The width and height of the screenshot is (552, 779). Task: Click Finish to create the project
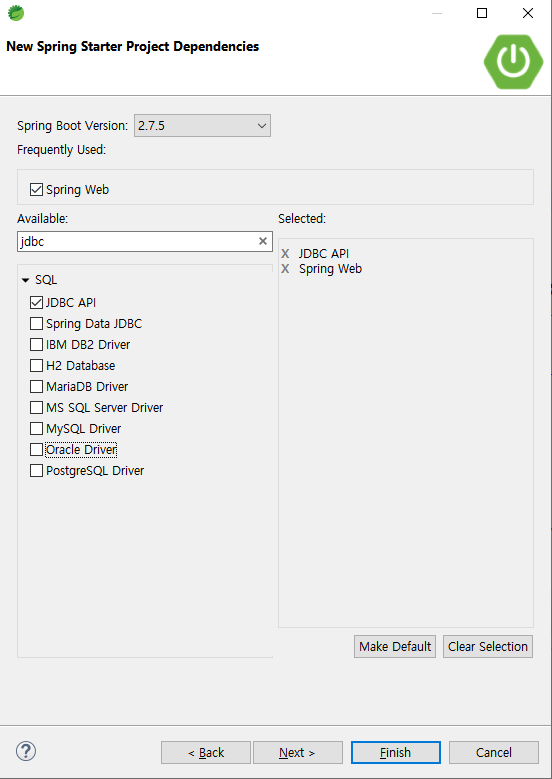coord(395,752)
